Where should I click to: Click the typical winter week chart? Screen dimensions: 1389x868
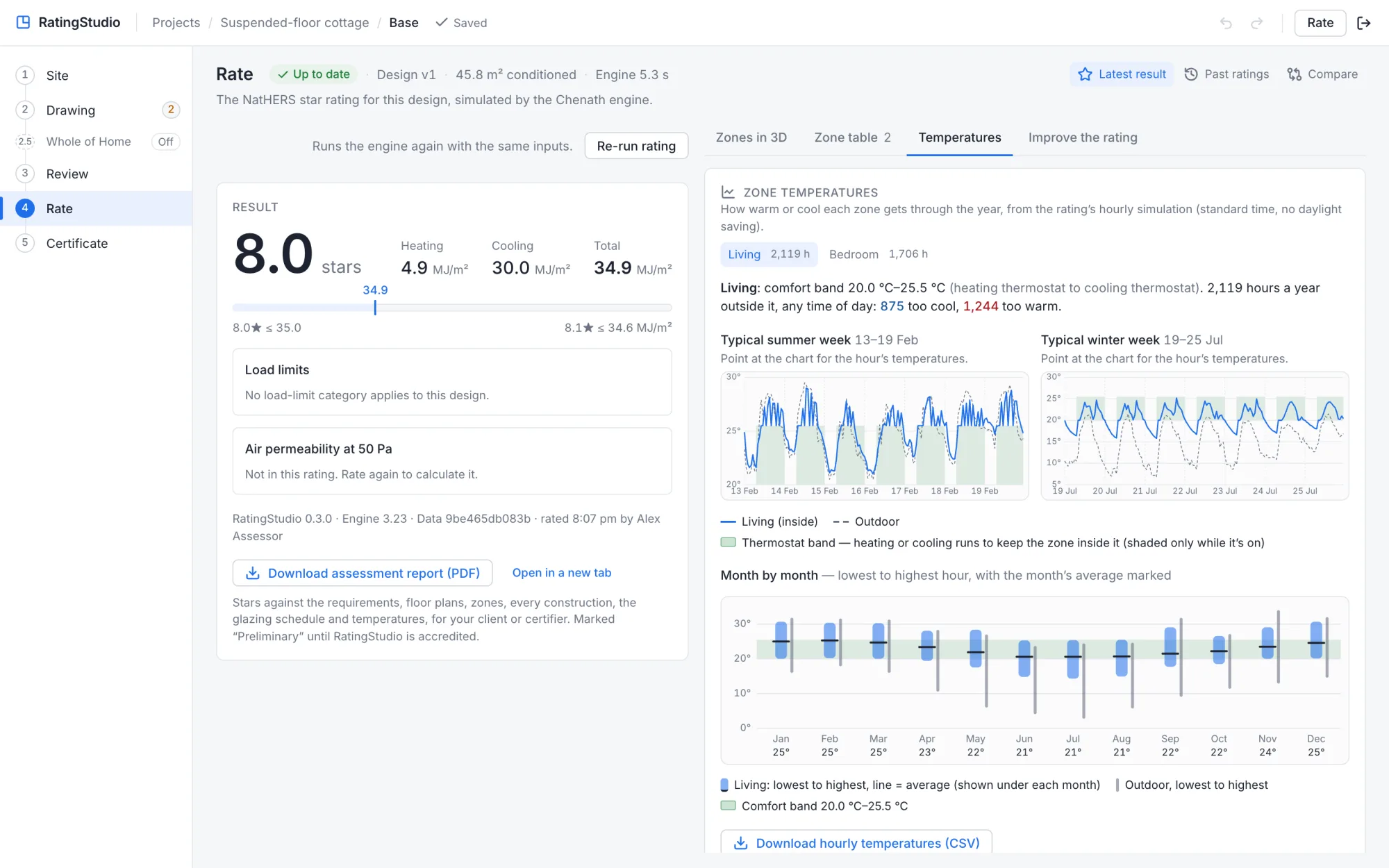[x=1195, y=435]
